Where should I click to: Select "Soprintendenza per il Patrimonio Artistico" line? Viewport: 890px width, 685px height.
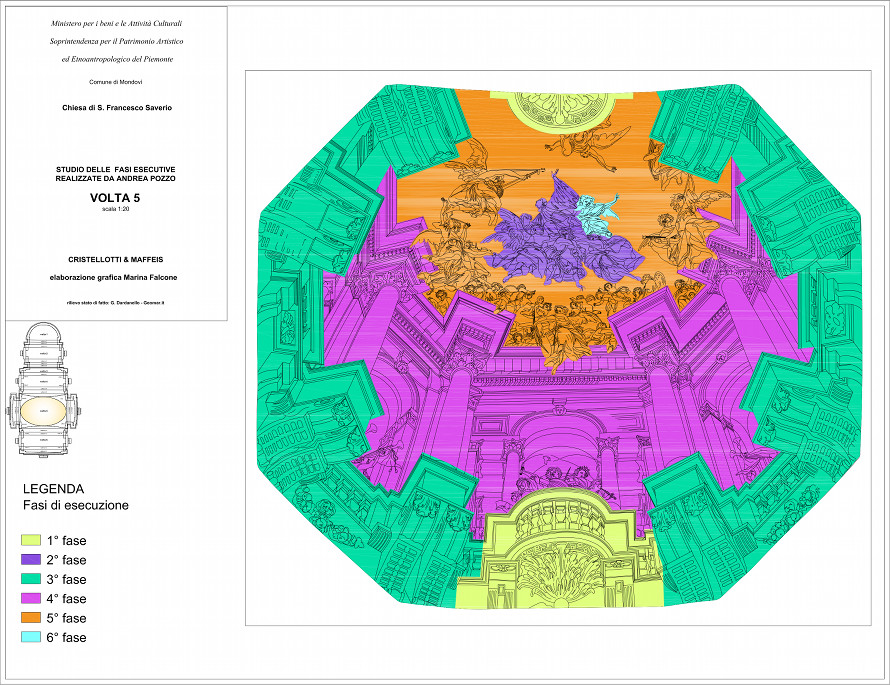[116, 41]
